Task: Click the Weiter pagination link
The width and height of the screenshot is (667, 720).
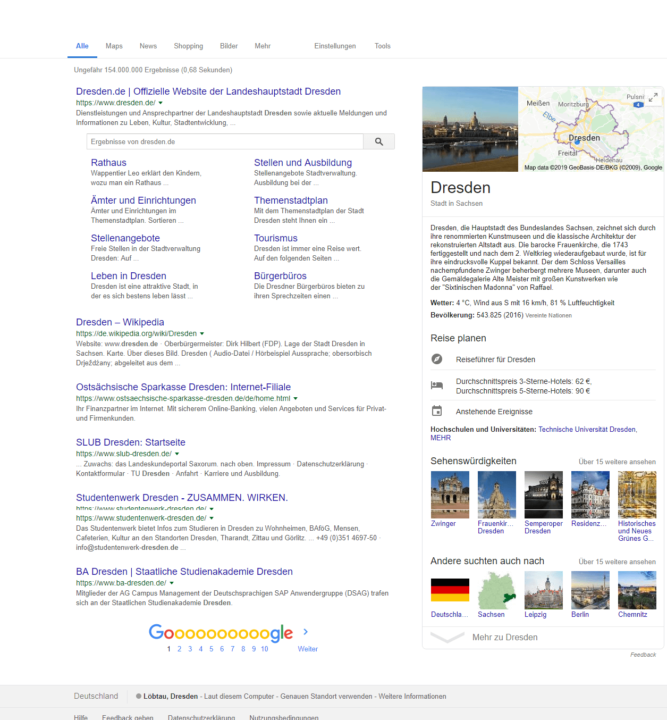Action: [x=308, y=649]
